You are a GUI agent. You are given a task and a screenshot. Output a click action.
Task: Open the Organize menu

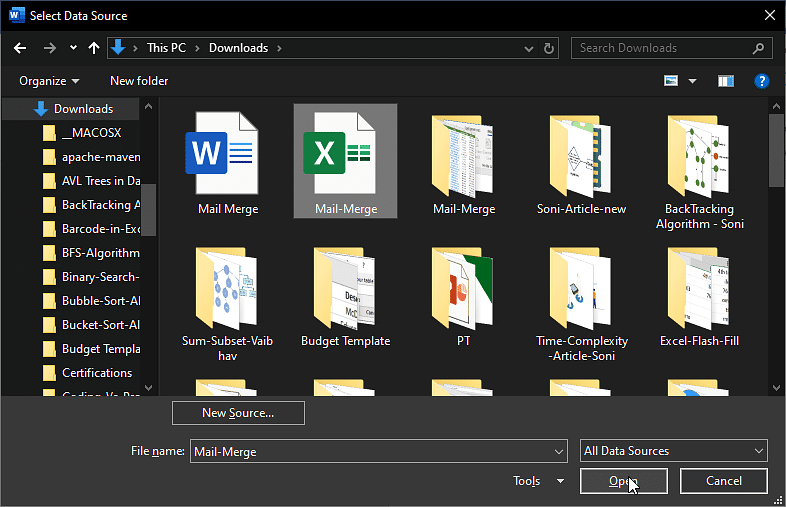tap(49, 81)
